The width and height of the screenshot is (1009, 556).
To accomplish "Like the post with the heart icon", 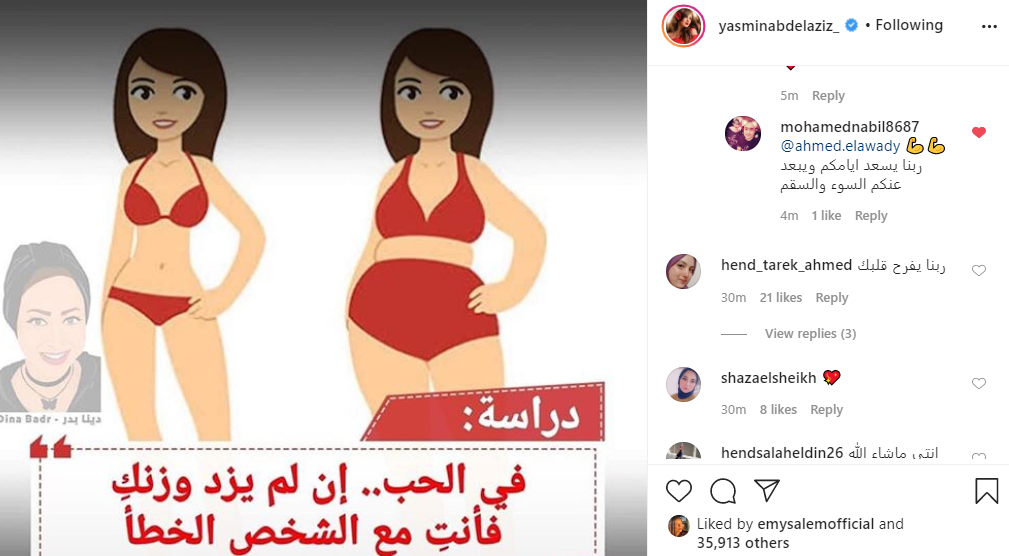I will pos(678,491).
